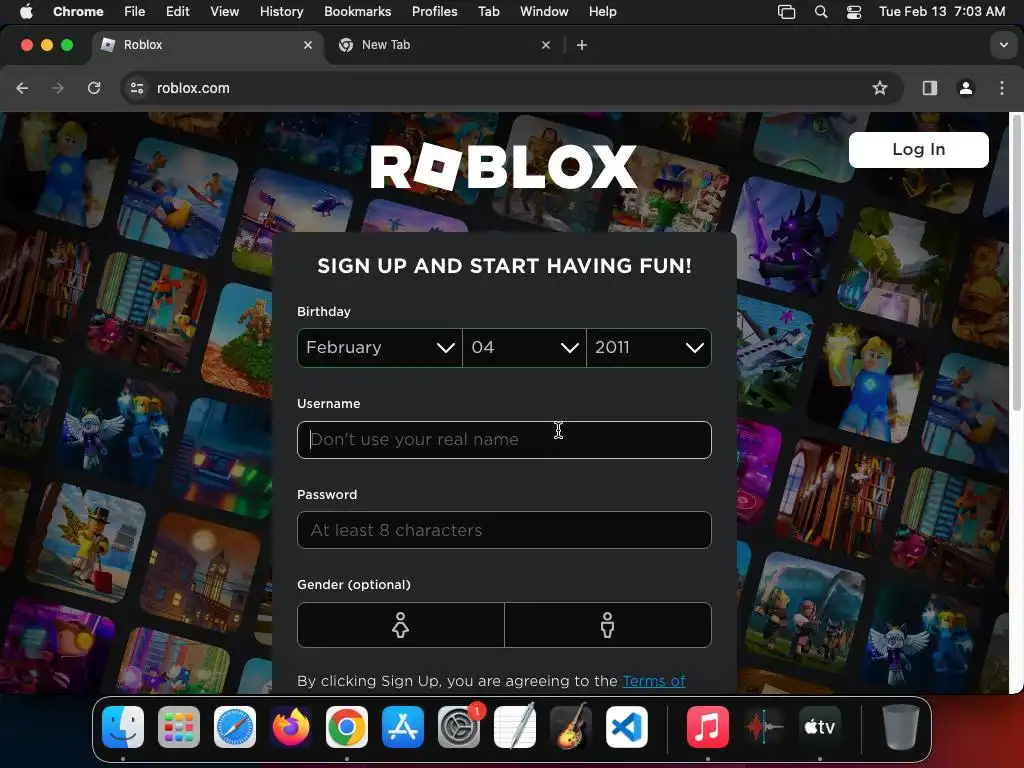Viewport: 1024px width, 768px height.
Task: Open the Bookmarks menu
Action: point(357,11)
